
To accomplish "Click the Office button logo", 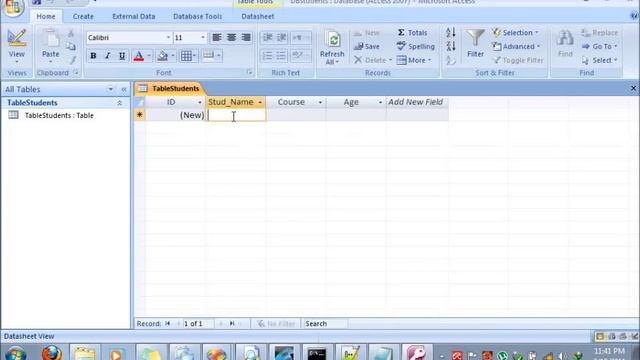I will [12, 8].
